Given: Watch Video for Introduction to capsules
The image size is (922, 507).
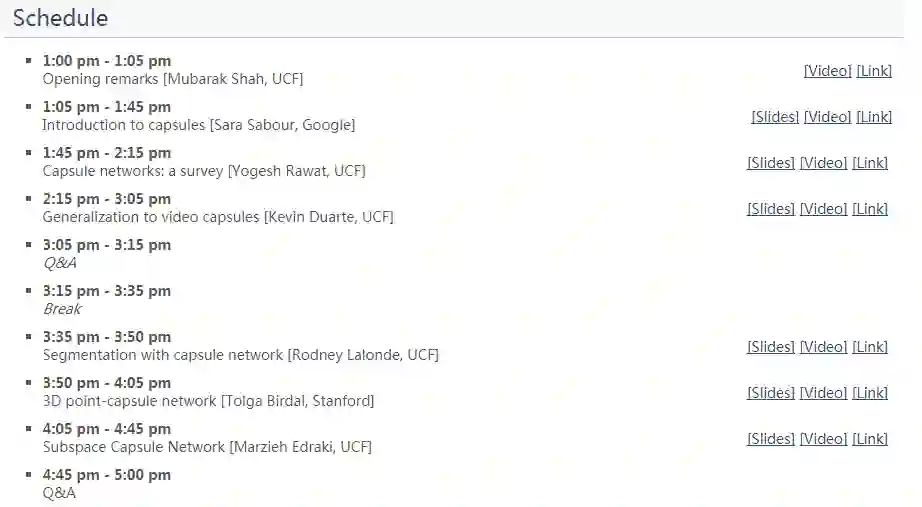Looking at the screenshot, I should [x=827, y=117].
